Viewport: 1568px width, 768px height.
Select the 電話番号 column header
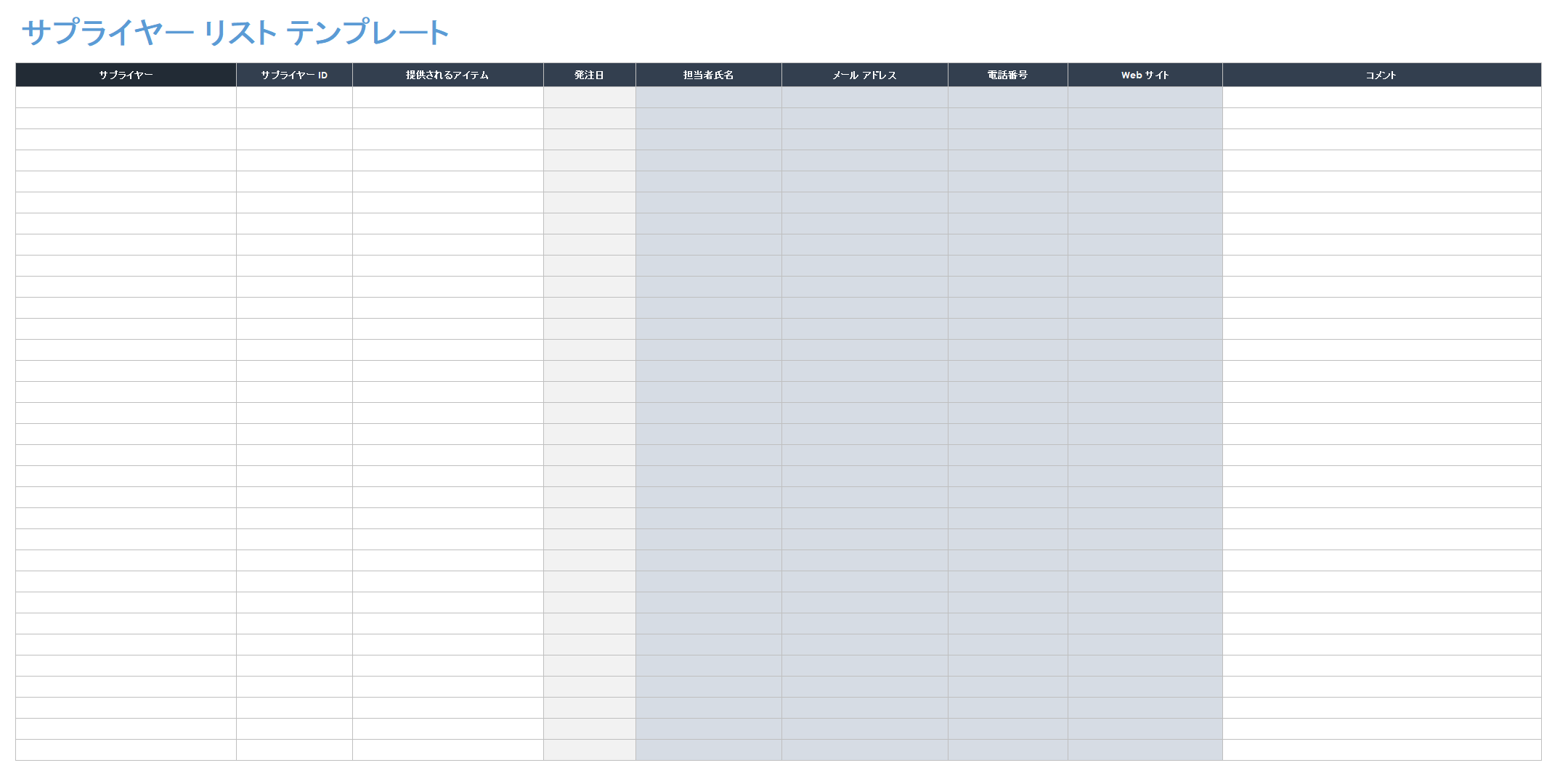coord(1007,75)
